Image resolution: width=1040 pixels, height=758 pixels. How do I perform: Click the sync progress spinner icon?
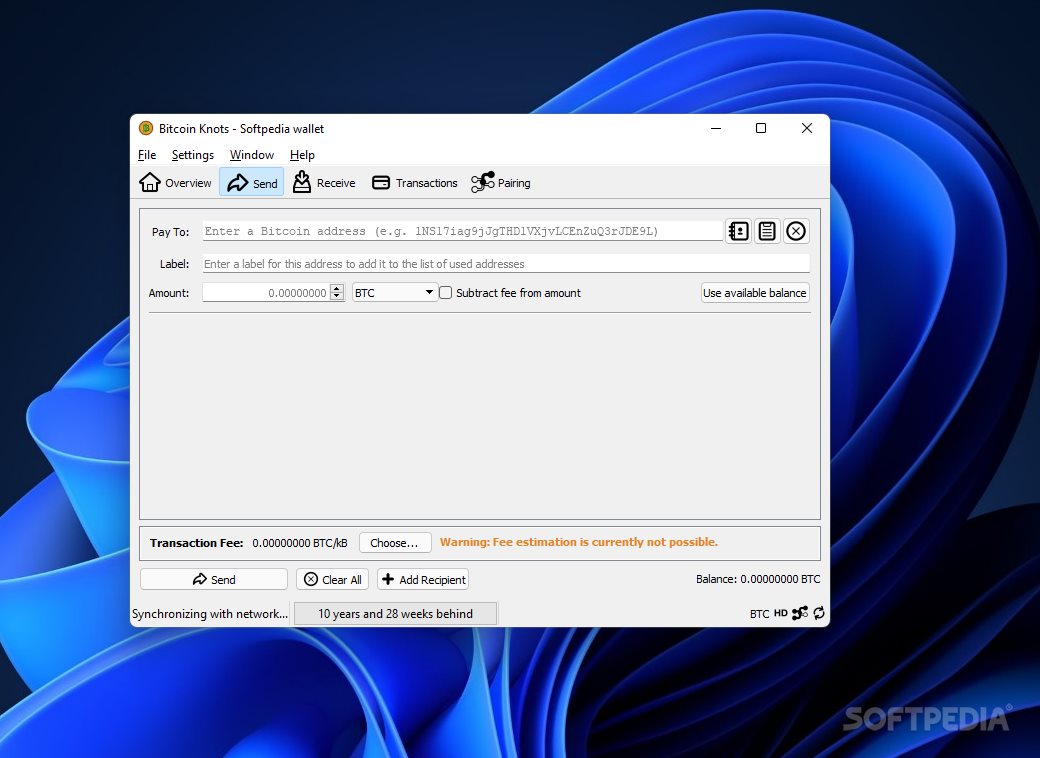pos(819,613)
